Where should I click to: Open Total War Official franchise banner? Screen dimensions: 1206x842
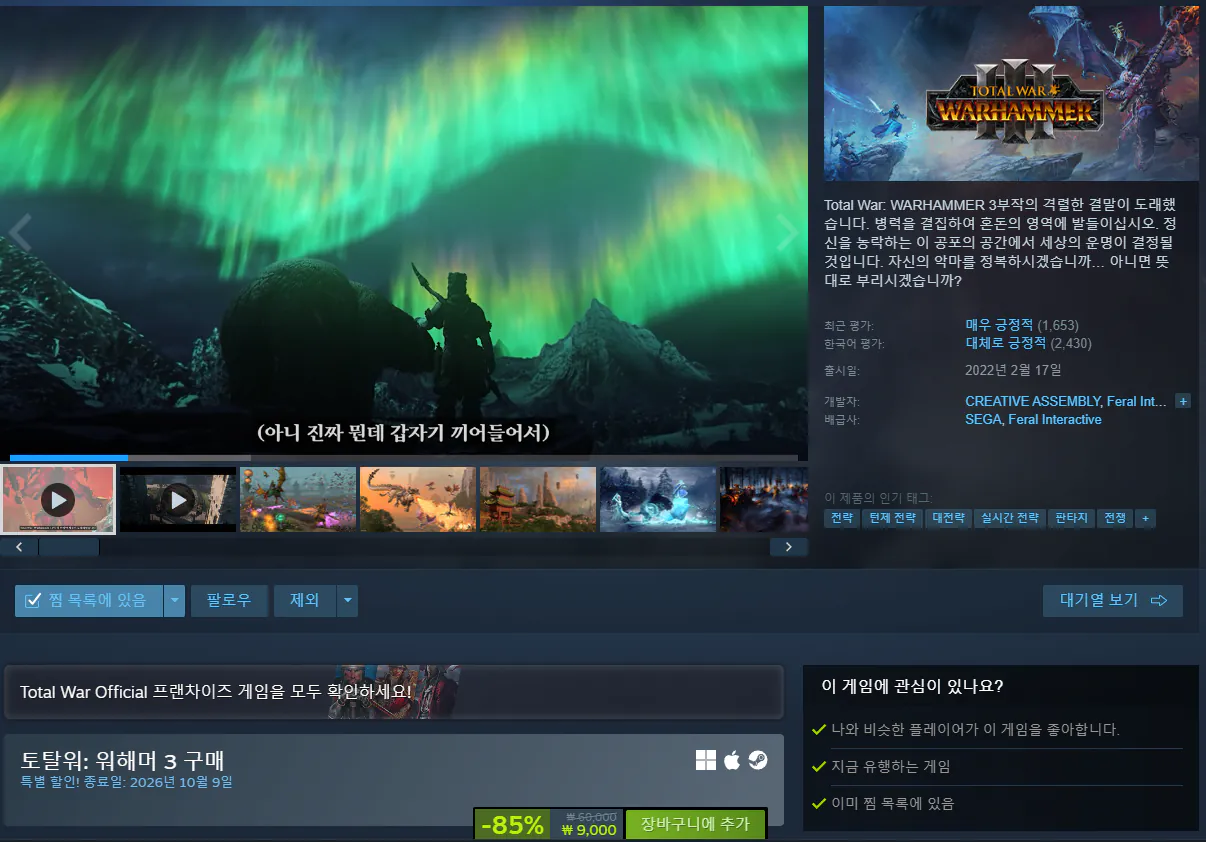(x=394, y=692)
